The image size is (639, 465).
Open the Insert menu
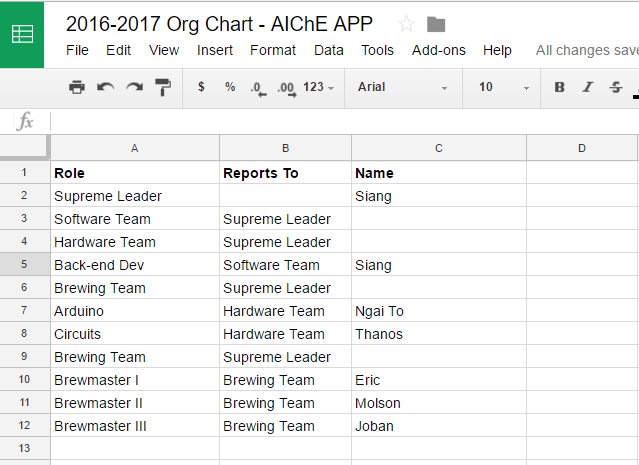coord(215,50)
